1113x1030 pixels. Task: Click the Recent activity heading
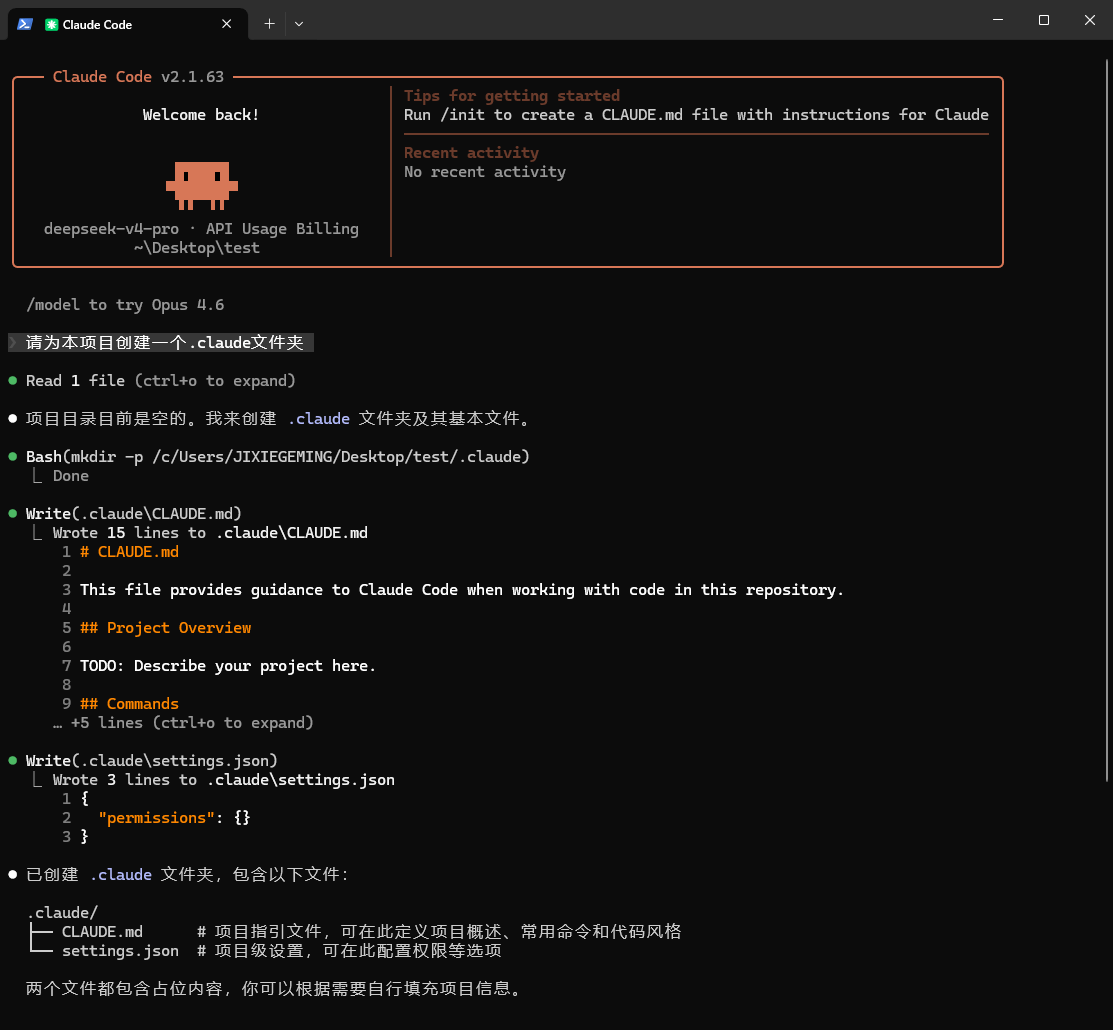[x=471, y=153]
